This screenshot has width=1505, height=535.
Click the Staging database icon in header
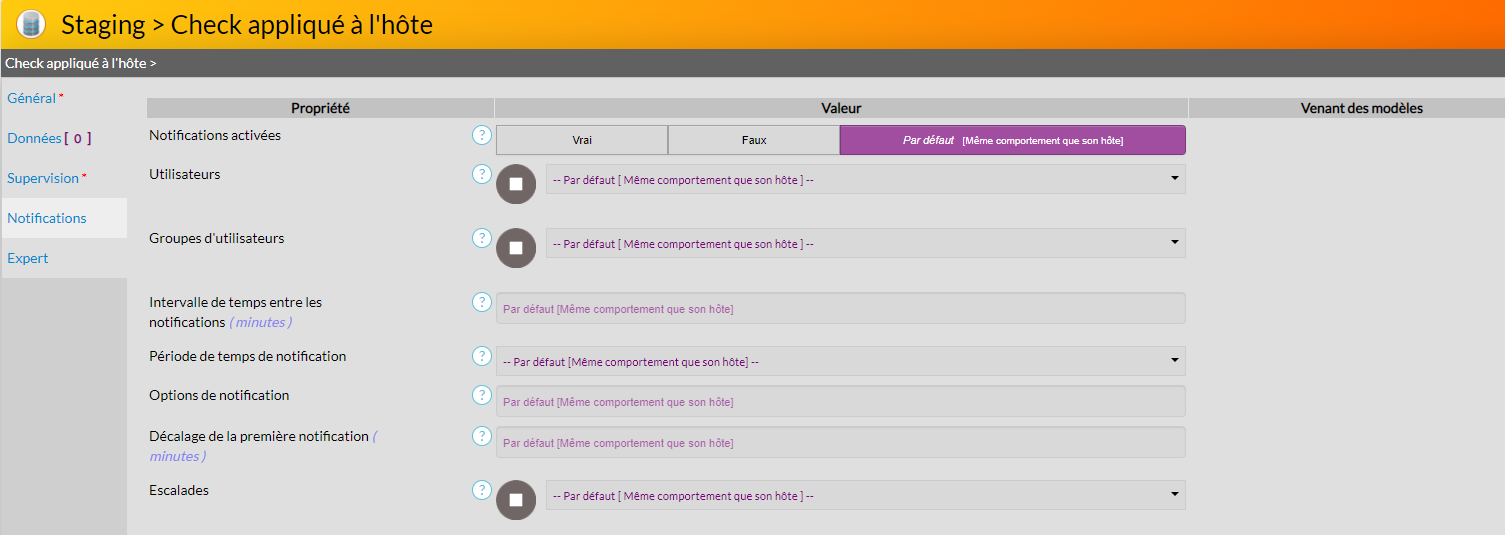pos(32,24)
